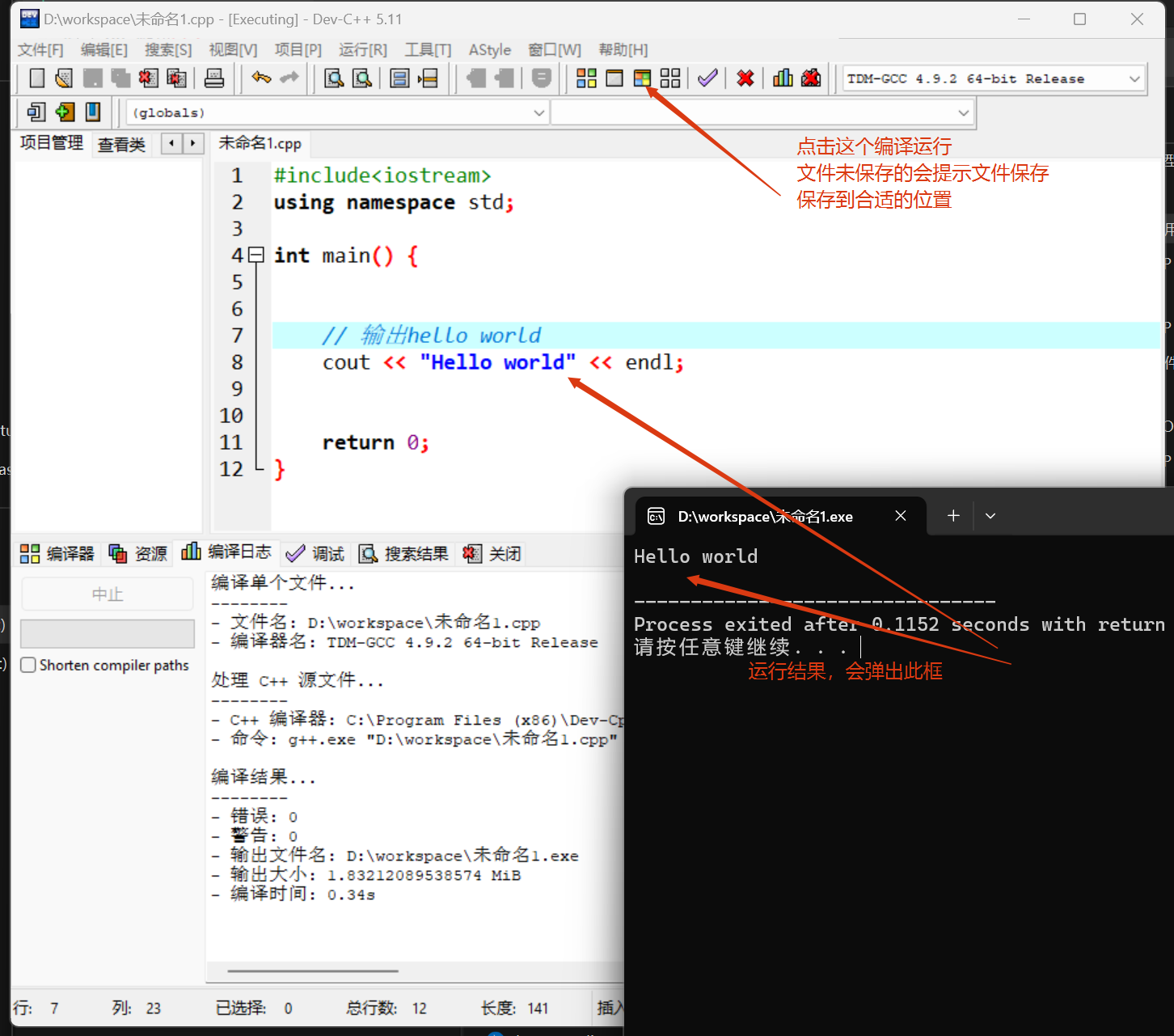The height and width of the screenshot is (1036, 1174).
Task: Switch to the 搜索结果 bottom tab
Action: tap(403, 553)
